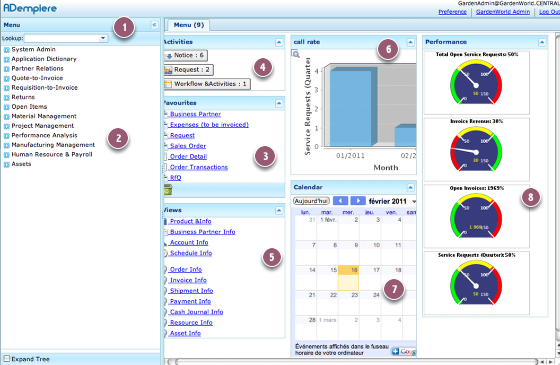Select February 16 in the calendar
The width and height of the screenshot is (560, 365).
348,278
